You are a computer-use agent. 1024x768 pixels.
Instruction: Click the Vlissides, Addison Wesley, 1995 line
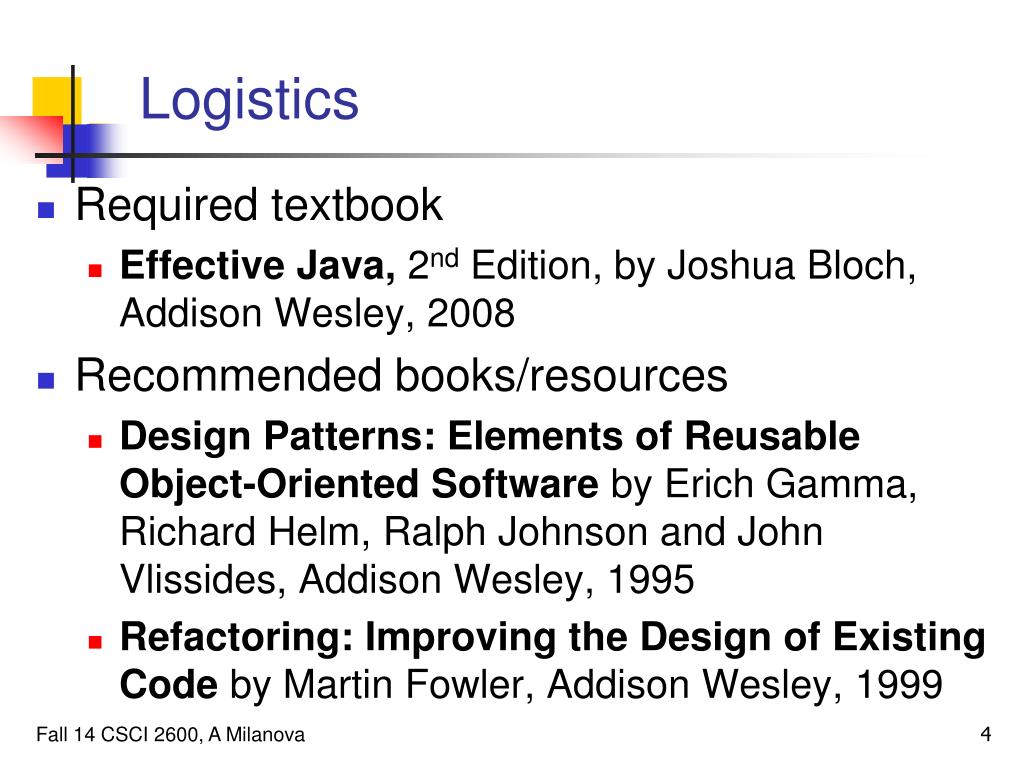(x=407, y=579)
